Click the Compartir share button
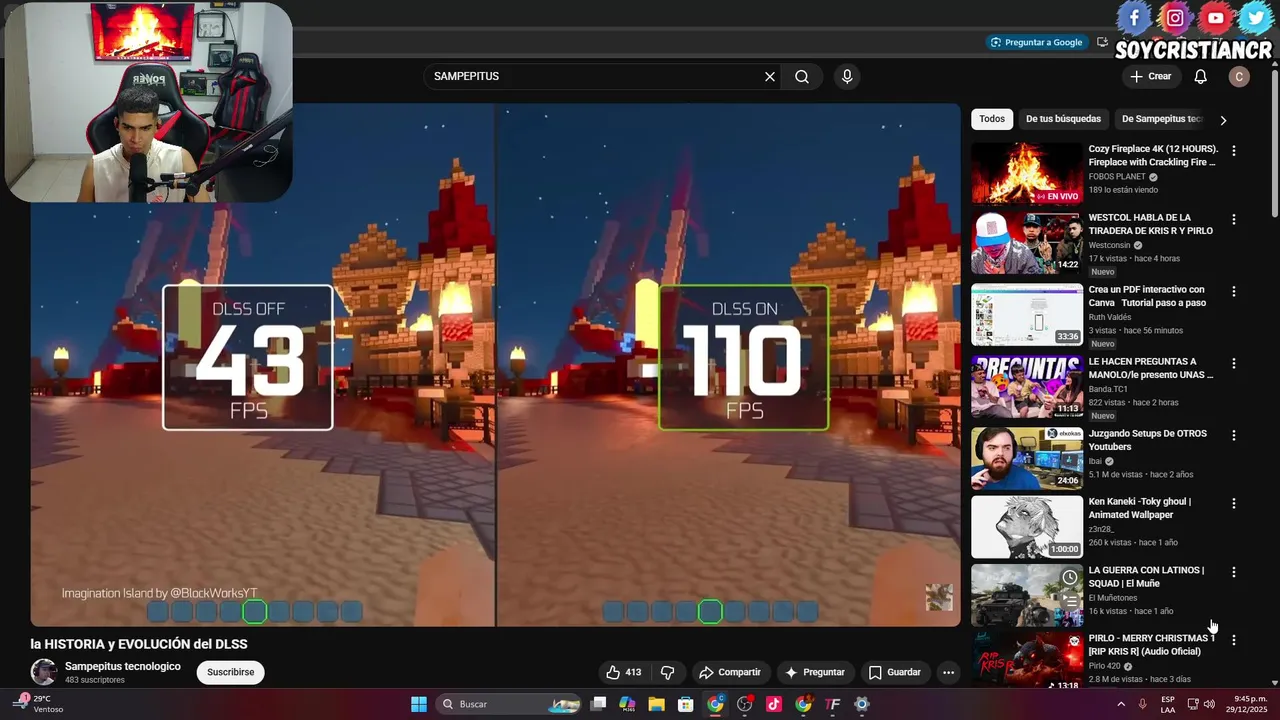This screenshot has width=1280, height=720. click(x=730, y=672)
